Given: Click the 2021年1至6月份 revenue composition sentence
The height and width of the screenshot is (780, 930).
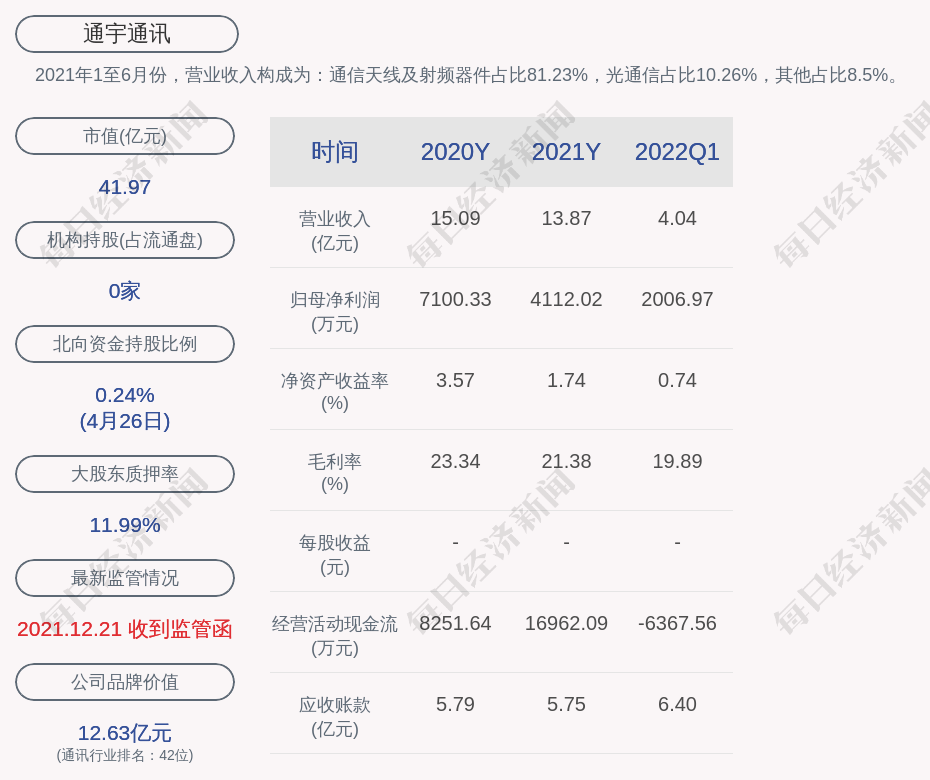Looking at the screenshot, I should [468, 75].
